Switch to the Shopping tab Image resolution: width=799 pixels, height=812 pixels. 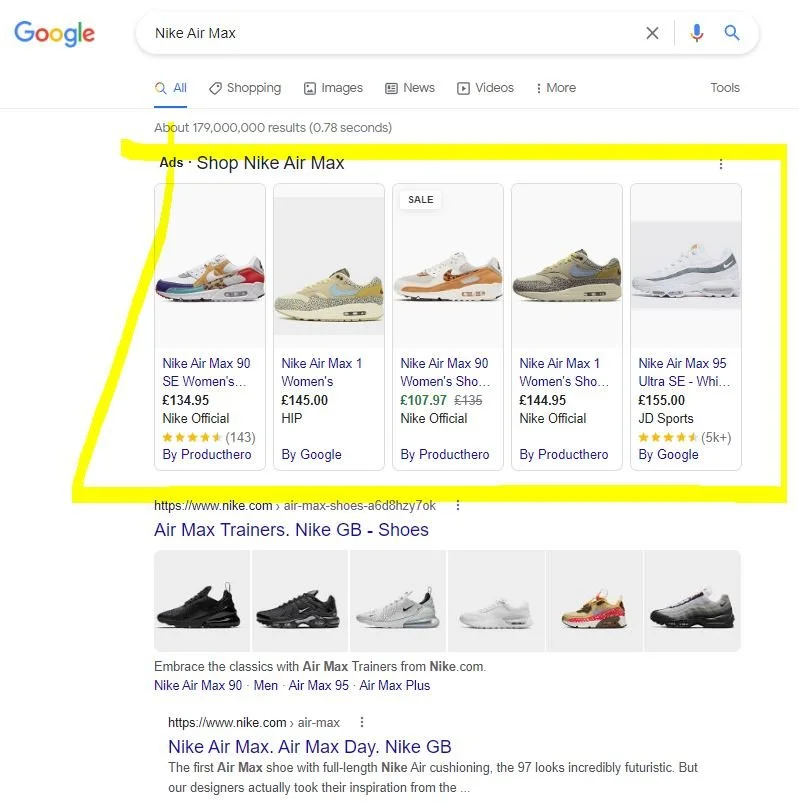coord(245,88)
